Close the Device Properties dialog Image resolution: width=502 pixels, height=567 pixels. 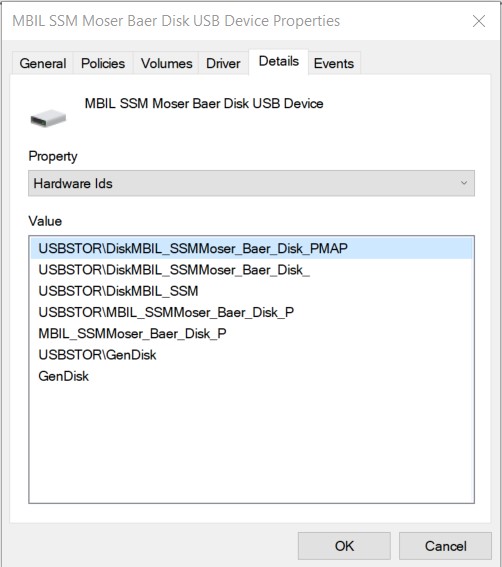(x=479, y=21)
